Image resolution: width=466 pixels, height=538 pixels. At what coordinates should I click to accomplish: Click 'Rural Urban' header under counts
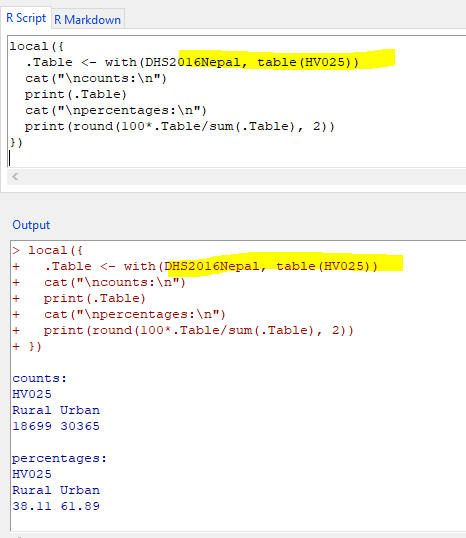click(x=56, y=410)
